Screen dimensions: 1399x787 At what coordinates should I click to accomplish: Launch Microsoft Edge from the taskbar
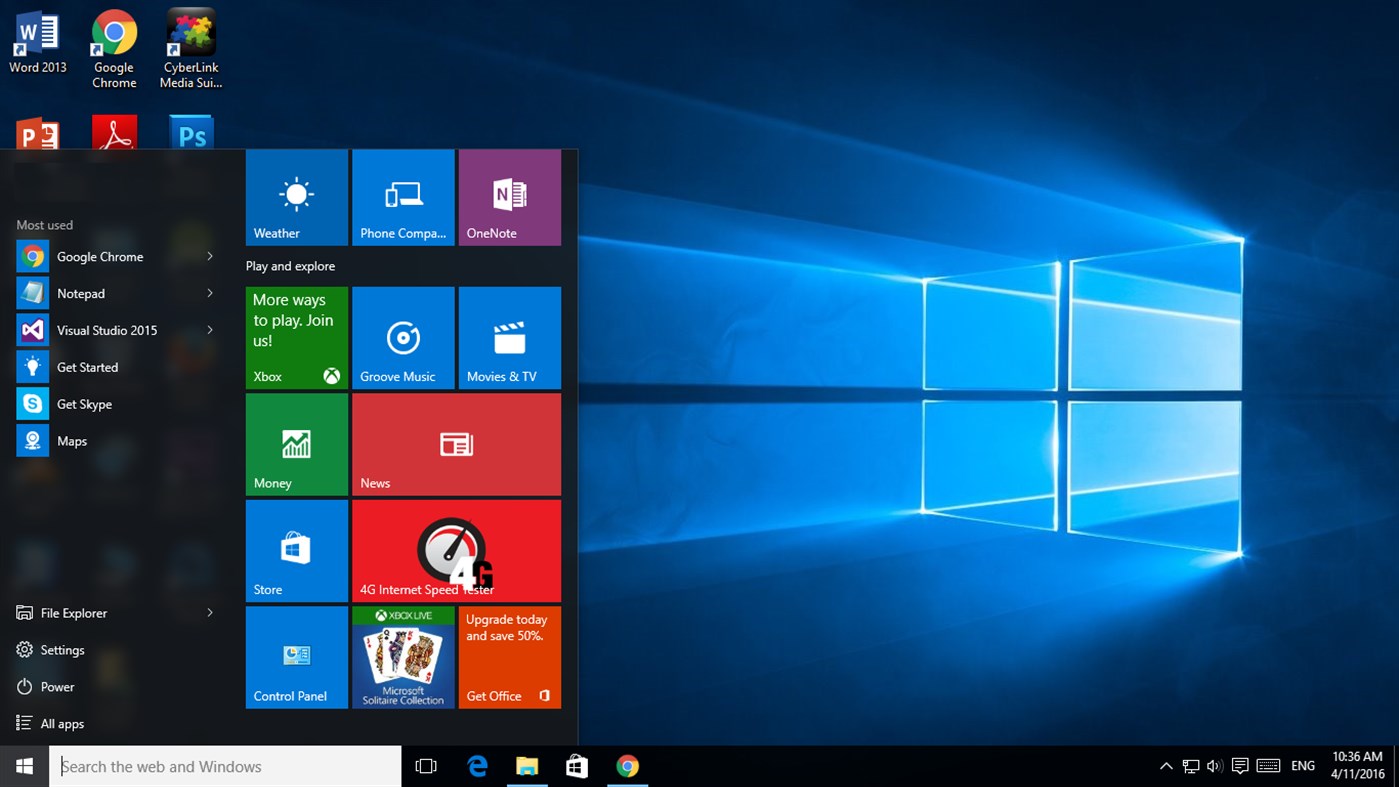point(477,766)
